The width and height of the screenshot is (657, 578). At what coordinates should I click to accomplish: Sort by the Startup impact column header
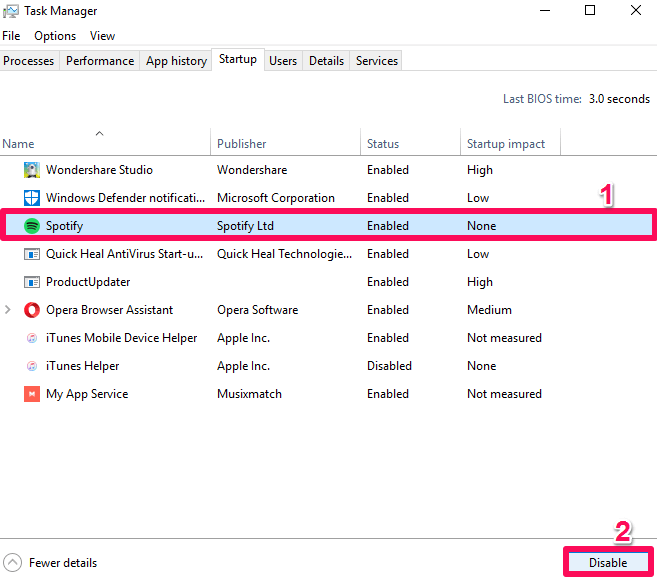coord(510,142)
